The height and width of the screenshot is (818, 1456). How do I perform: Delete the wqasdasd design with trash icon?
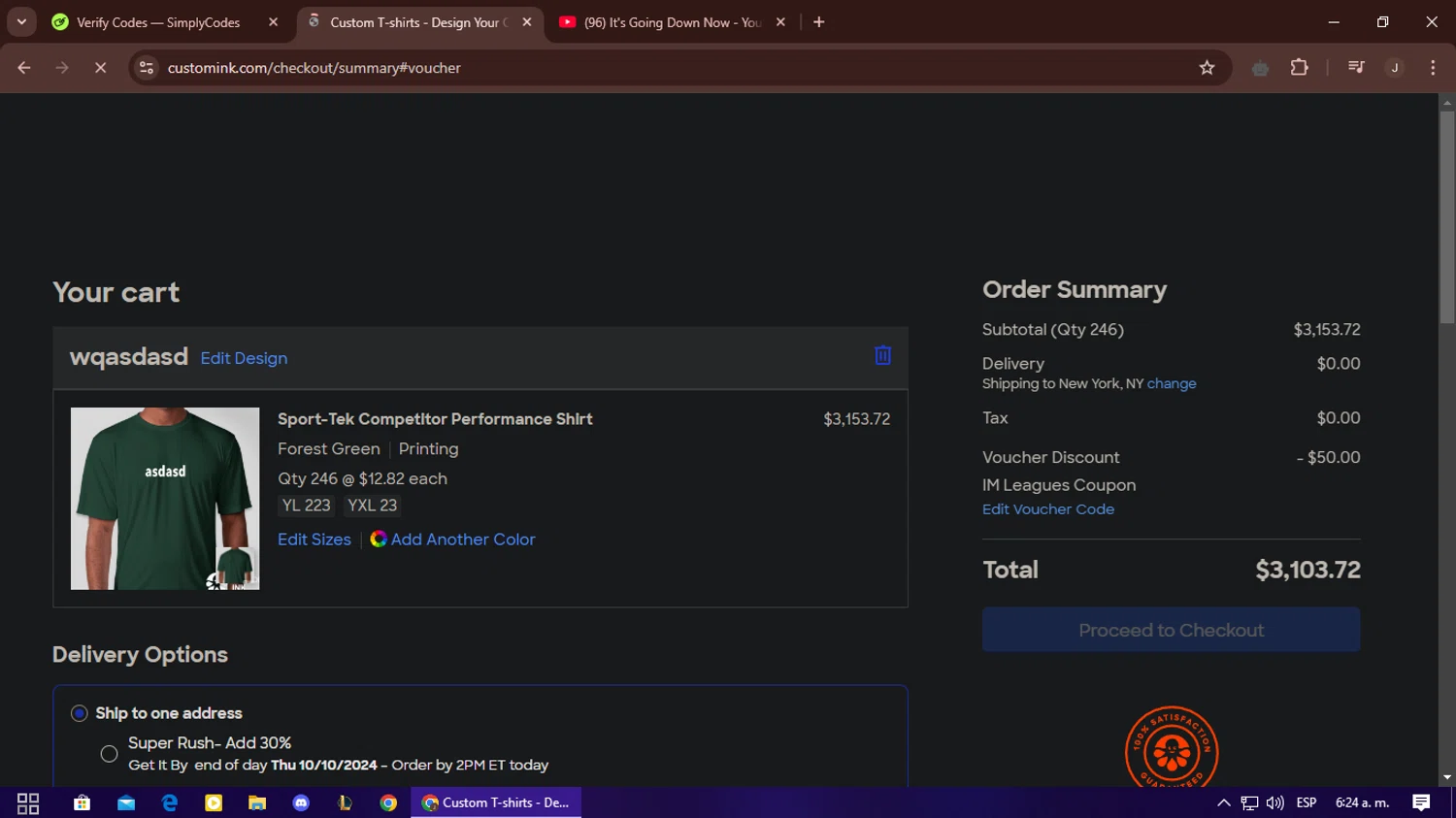coord(882,355)
